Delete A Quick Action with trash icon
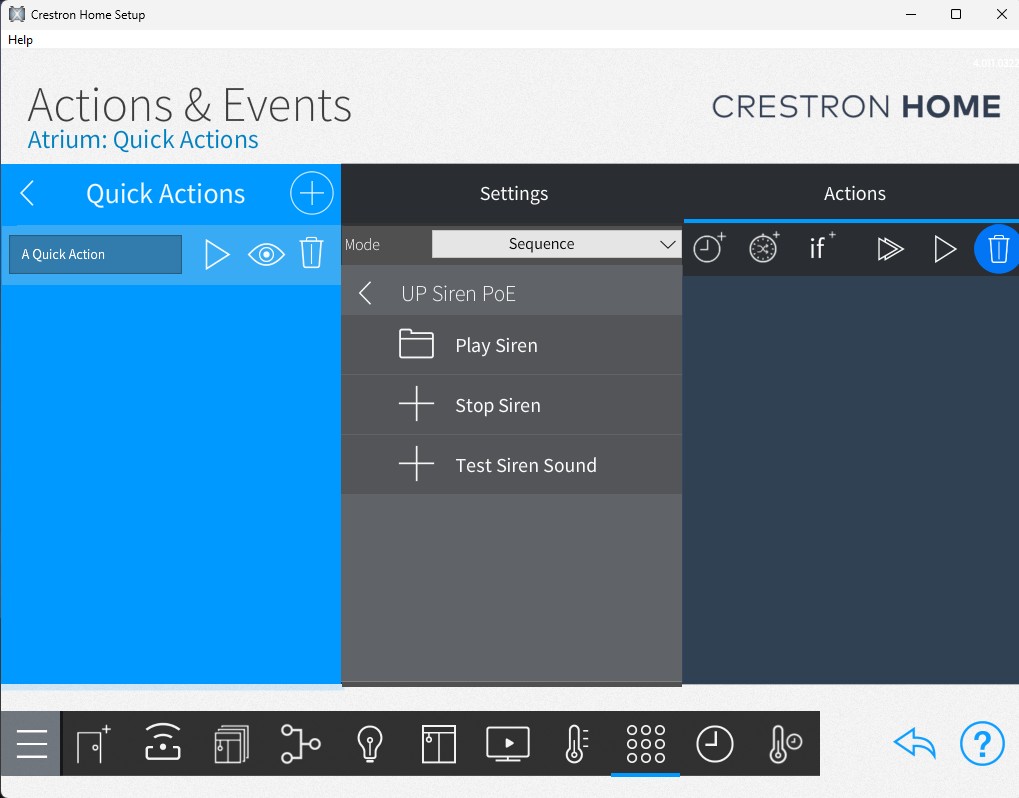 311,253
